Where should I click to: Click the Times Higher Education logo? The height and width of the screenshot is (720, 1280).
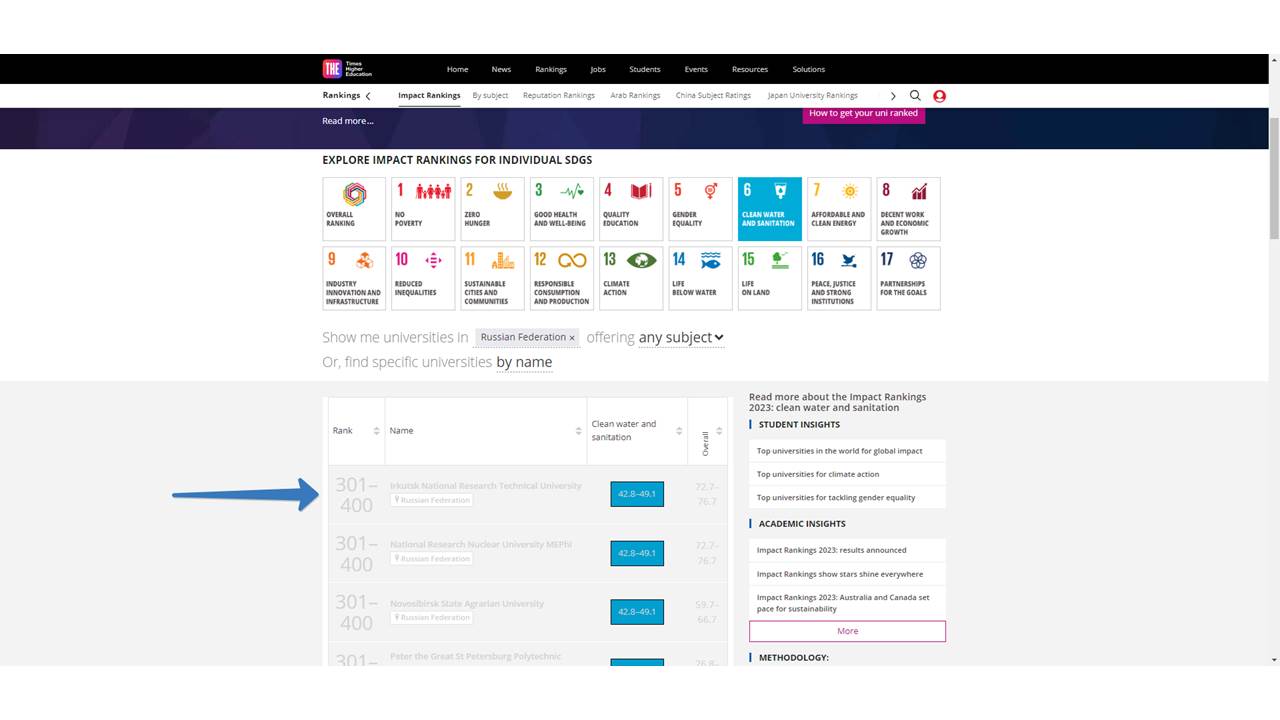347,69
